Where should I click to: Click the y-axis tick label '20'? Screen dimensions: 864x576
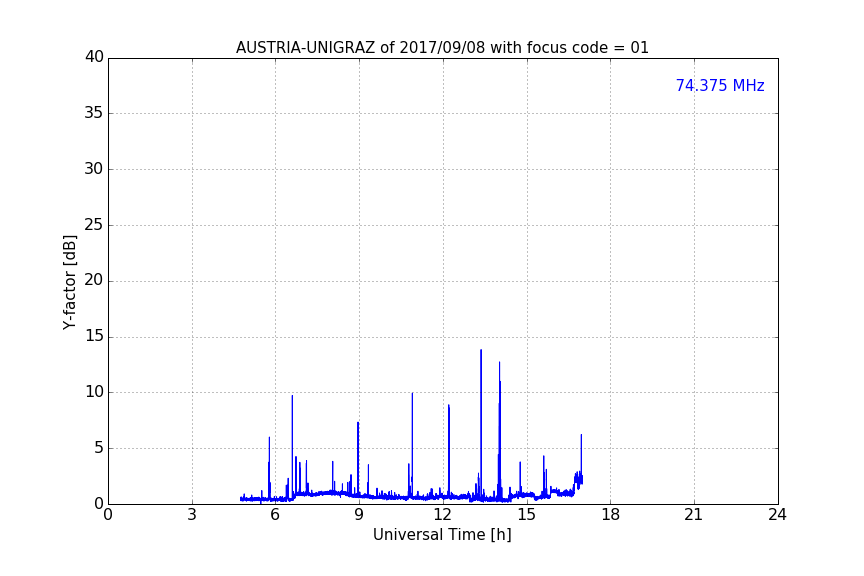click(x=94, y=281)
